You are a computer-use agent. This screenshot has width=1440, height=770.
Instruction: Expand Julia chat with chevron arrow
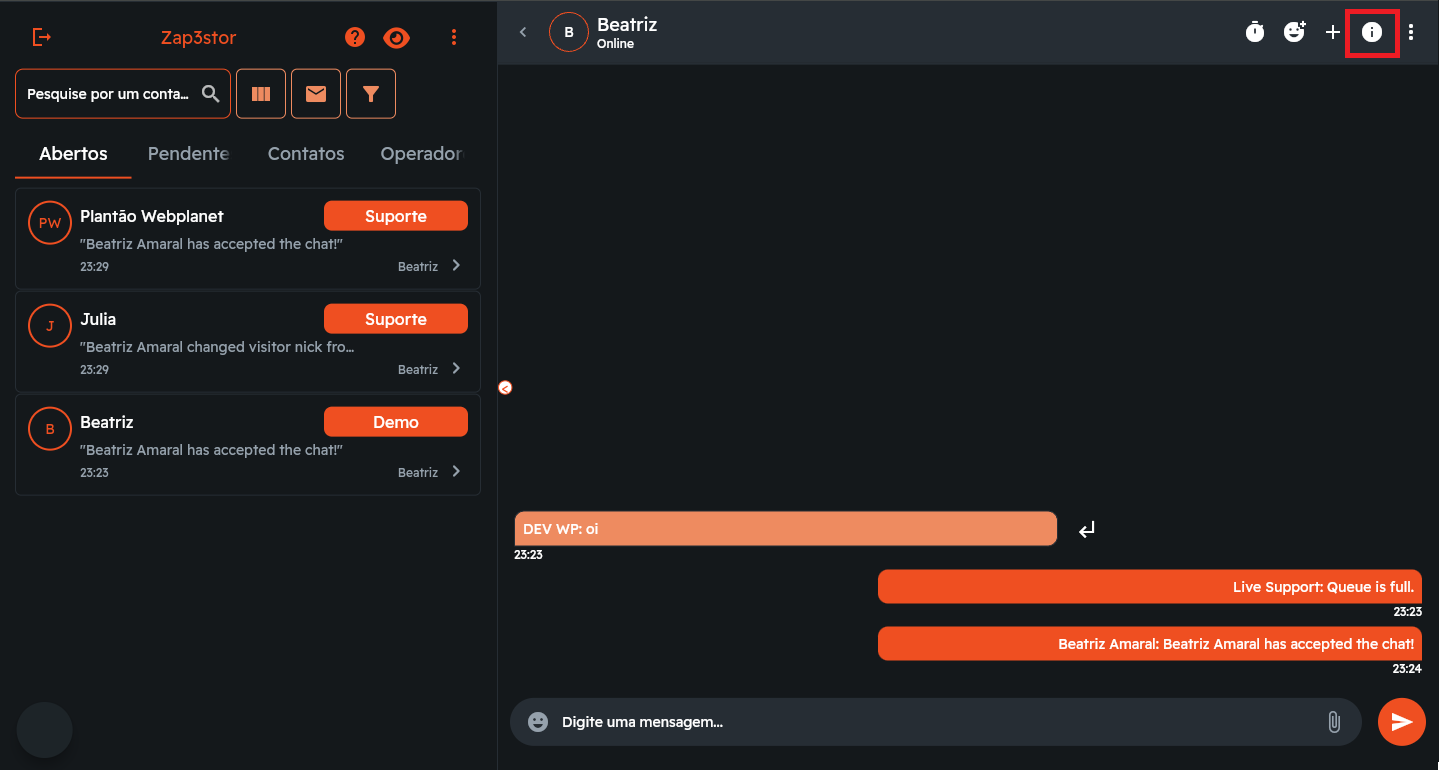tap(456, 369)
